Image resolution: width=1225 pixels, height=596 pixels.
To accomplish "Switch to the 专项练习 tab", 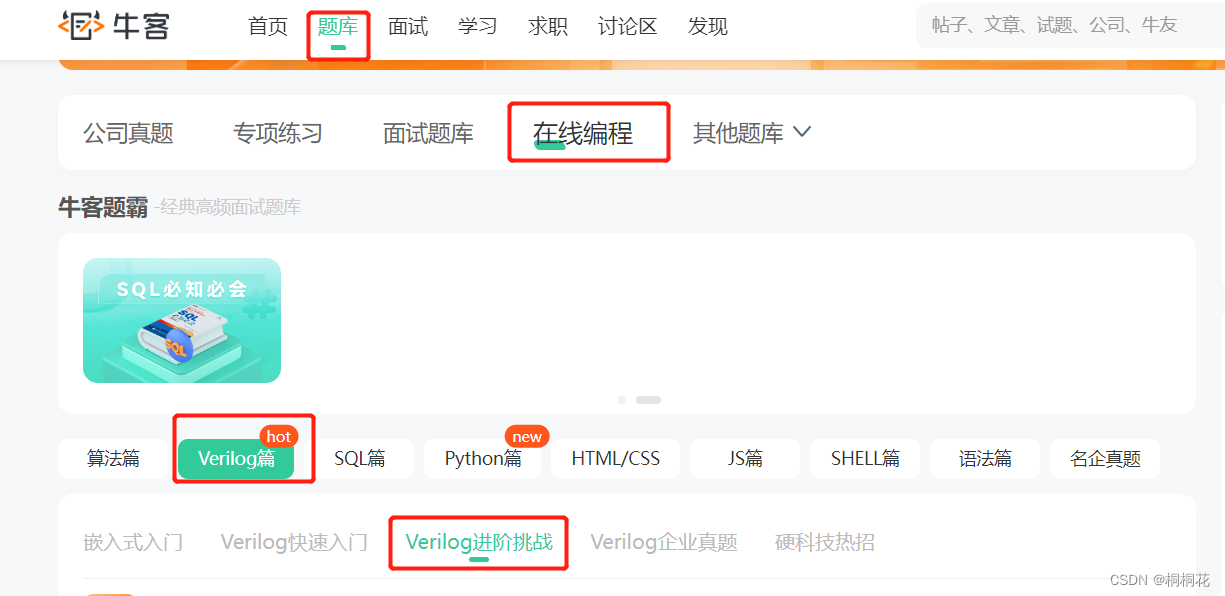I will (x=278, y=133).
